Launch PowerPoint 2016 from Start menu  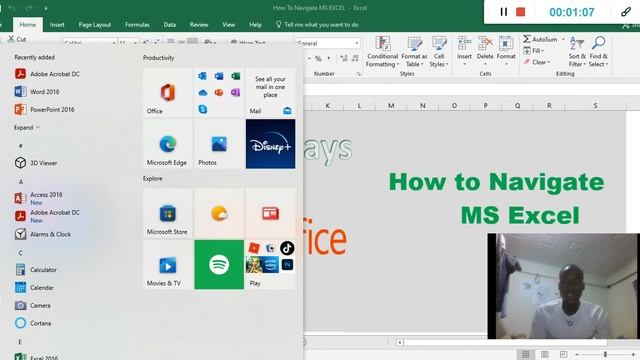point(45,109)
